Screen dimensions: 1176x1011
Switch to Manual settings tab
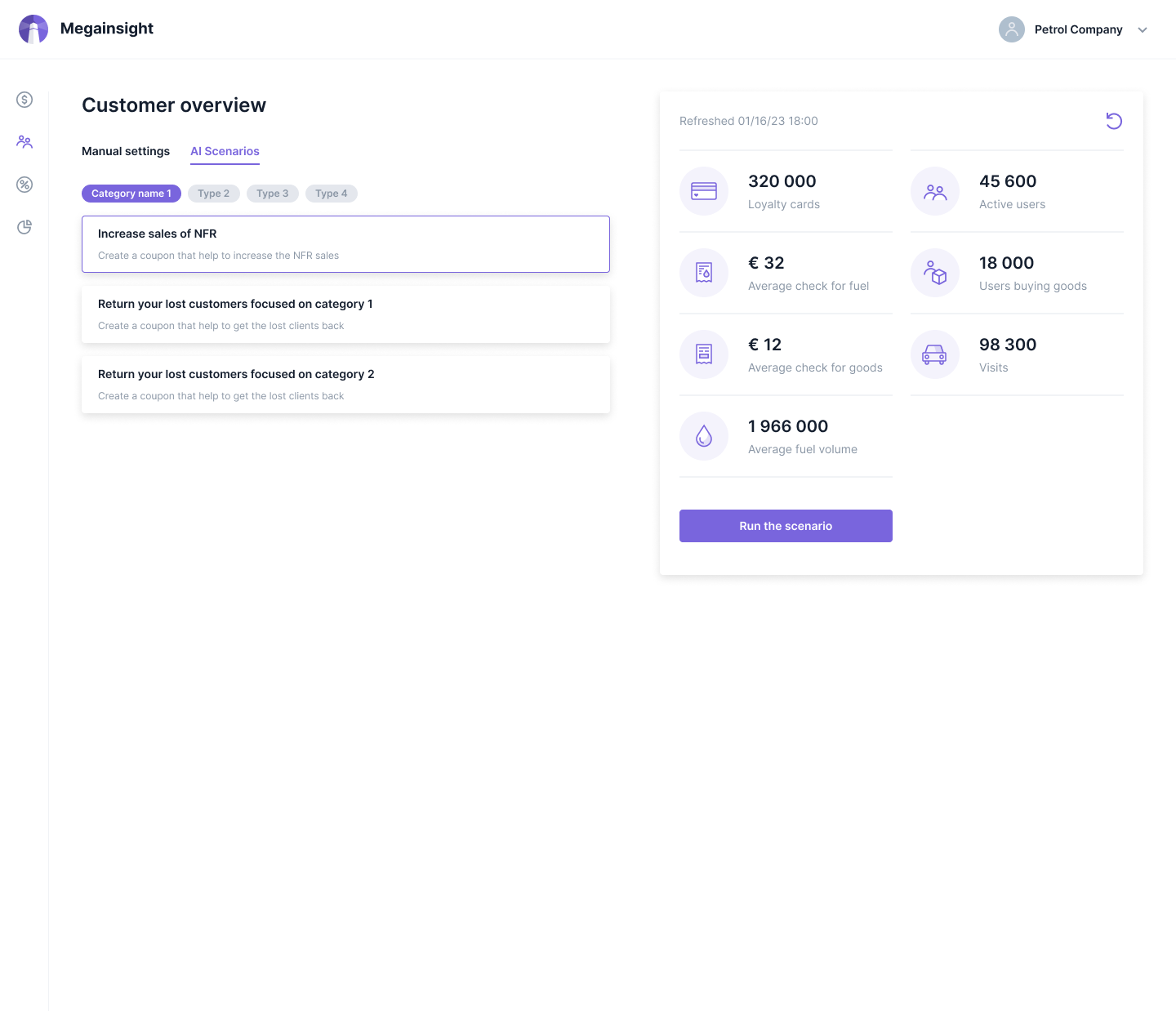click(126, 151)
